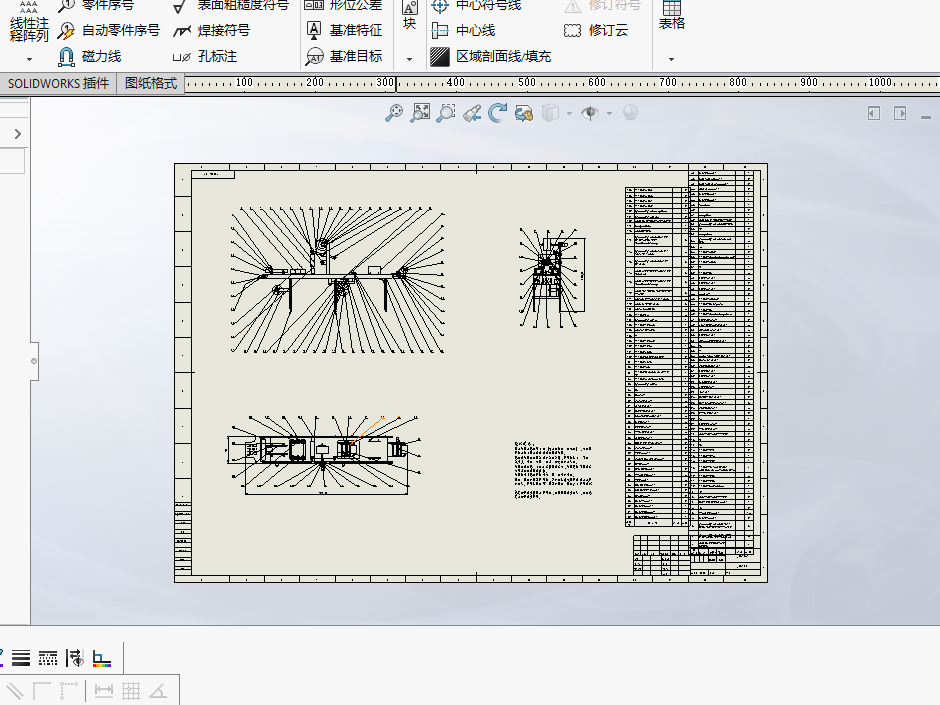Image resolution: width=940 pixels, height=705 pixels.
Task: Select the Zoom to Selection magnifier icon
Action: coord(446,113)
